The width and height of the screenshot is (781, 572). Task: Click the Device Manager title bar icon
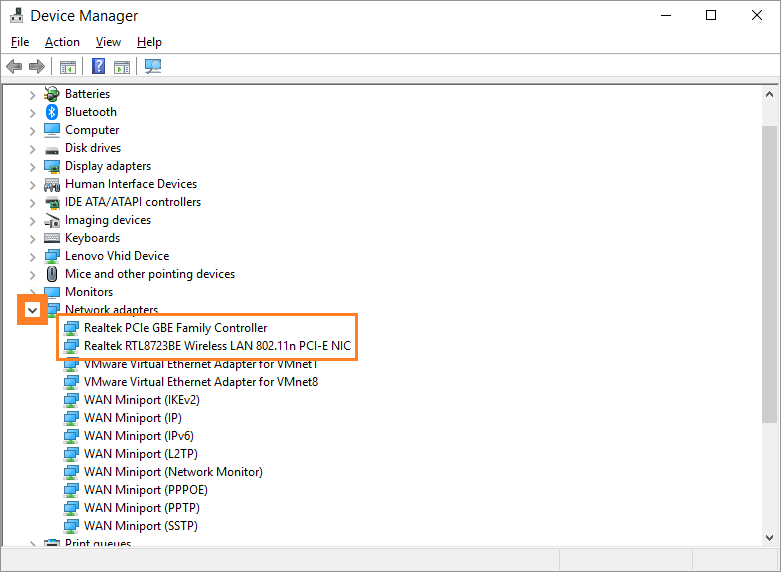[x=16, y=15]
